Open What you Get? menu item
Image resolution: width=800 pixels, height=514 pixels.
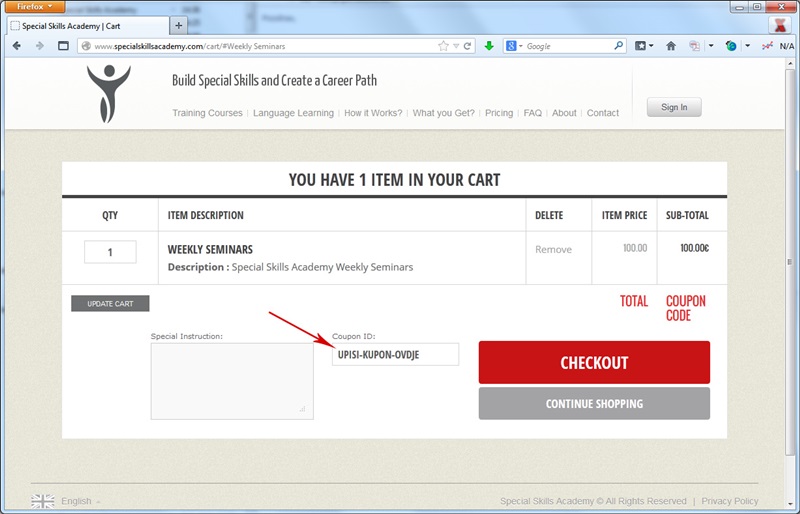point(443,113)
